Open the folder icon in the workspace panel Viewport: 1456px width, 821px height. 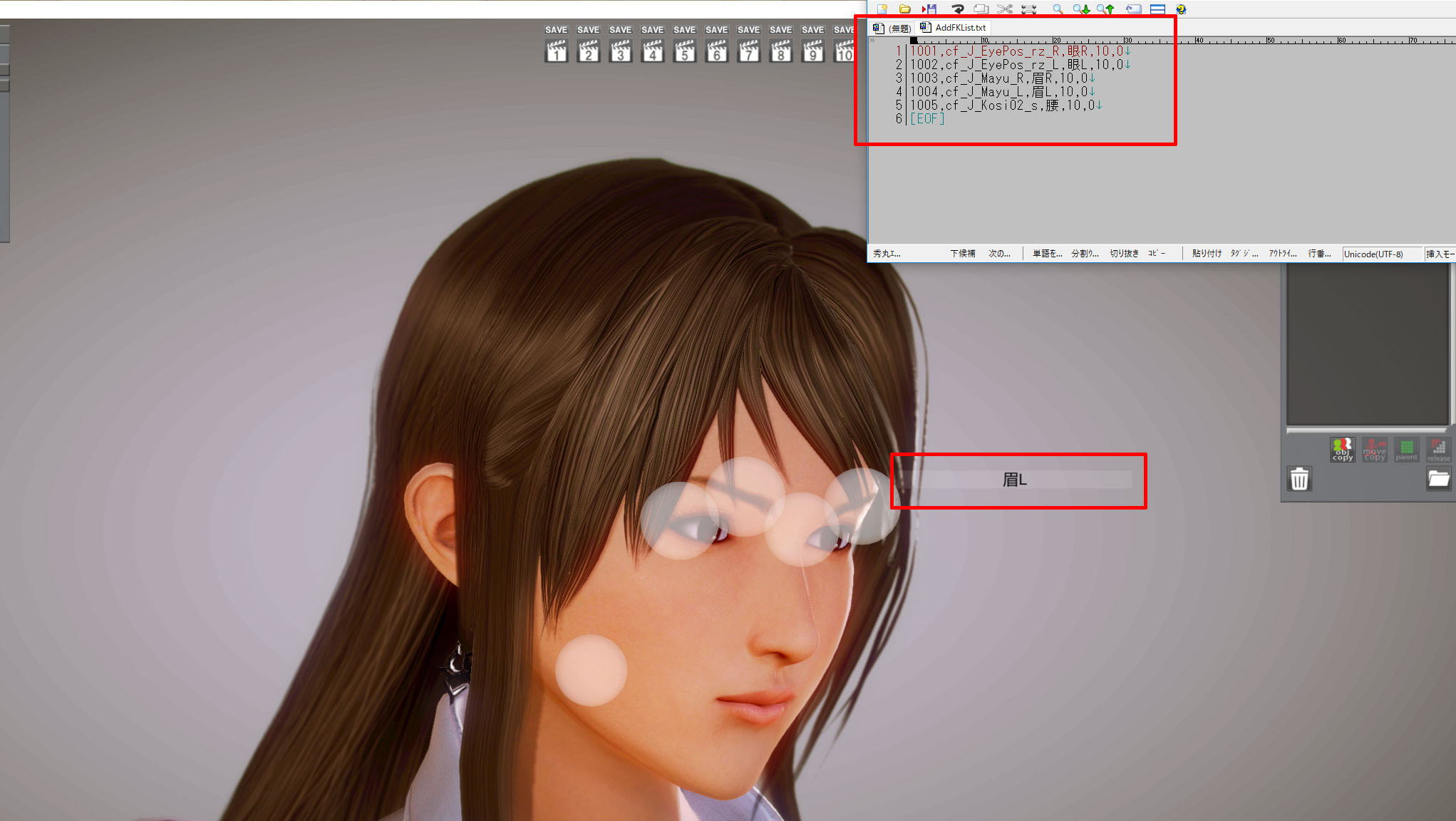click(x=1438, y=479)
